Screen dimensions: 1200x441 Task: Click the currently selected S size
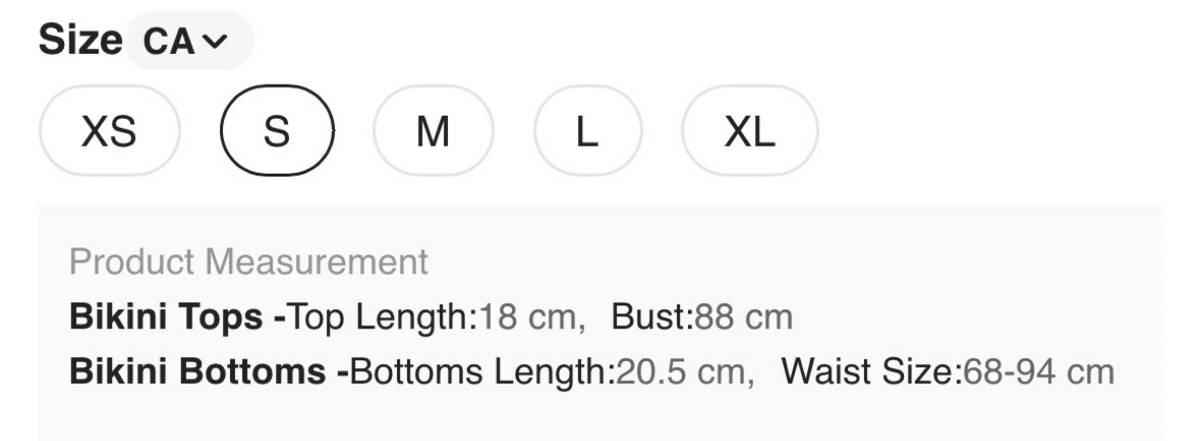277,131
